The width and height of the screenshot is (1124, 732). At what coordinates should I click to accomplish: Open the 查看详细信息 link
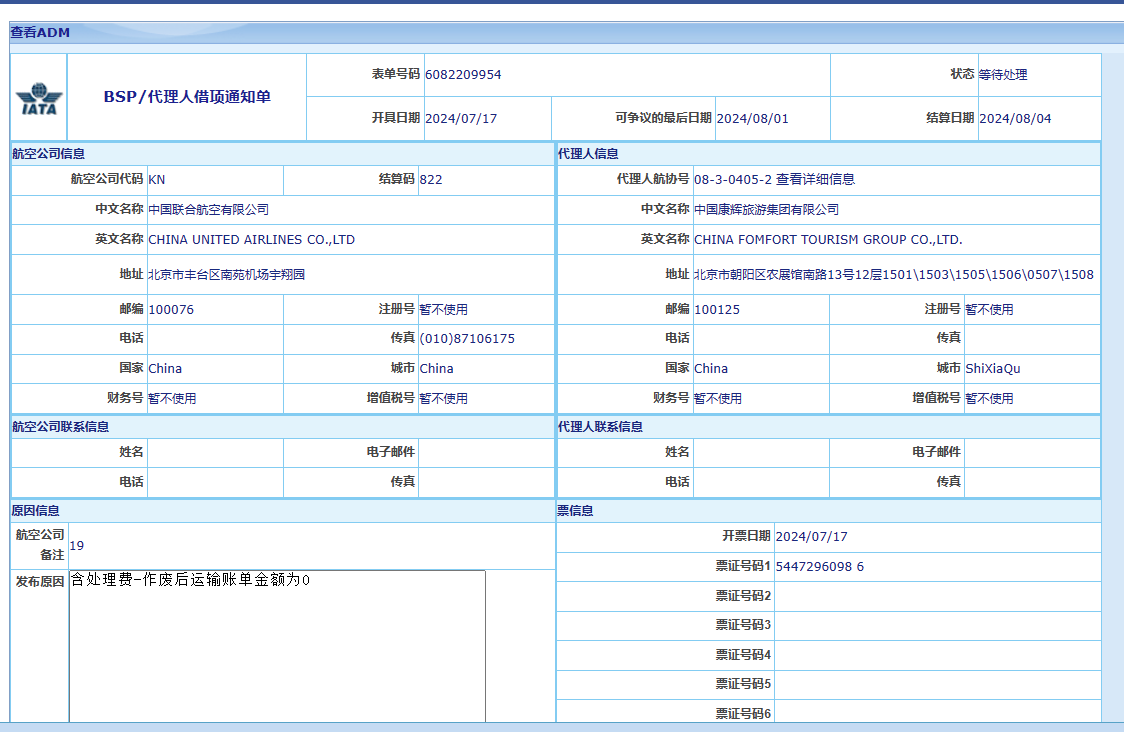[815, 180]
